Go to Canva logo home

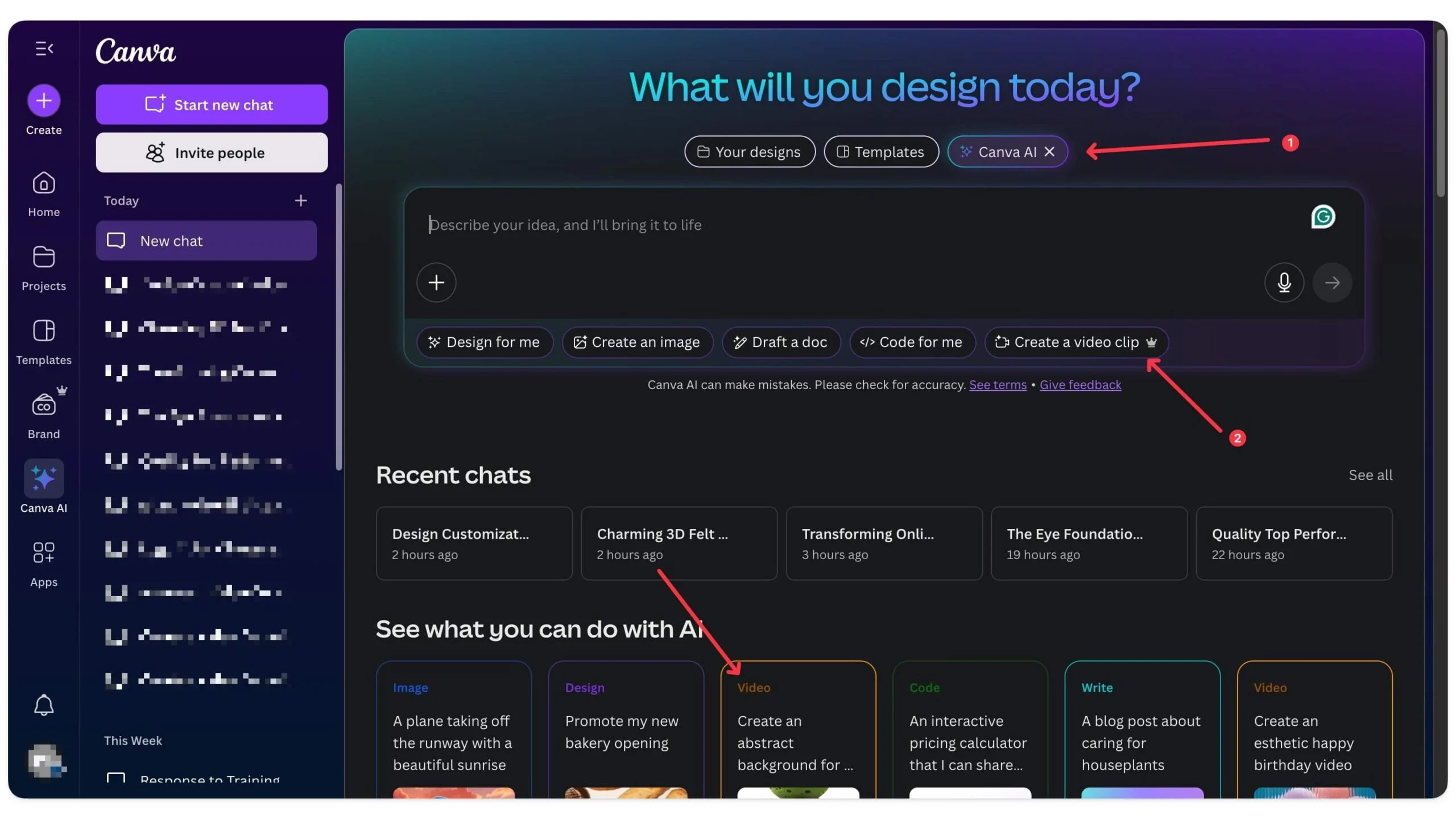(135, 51)
